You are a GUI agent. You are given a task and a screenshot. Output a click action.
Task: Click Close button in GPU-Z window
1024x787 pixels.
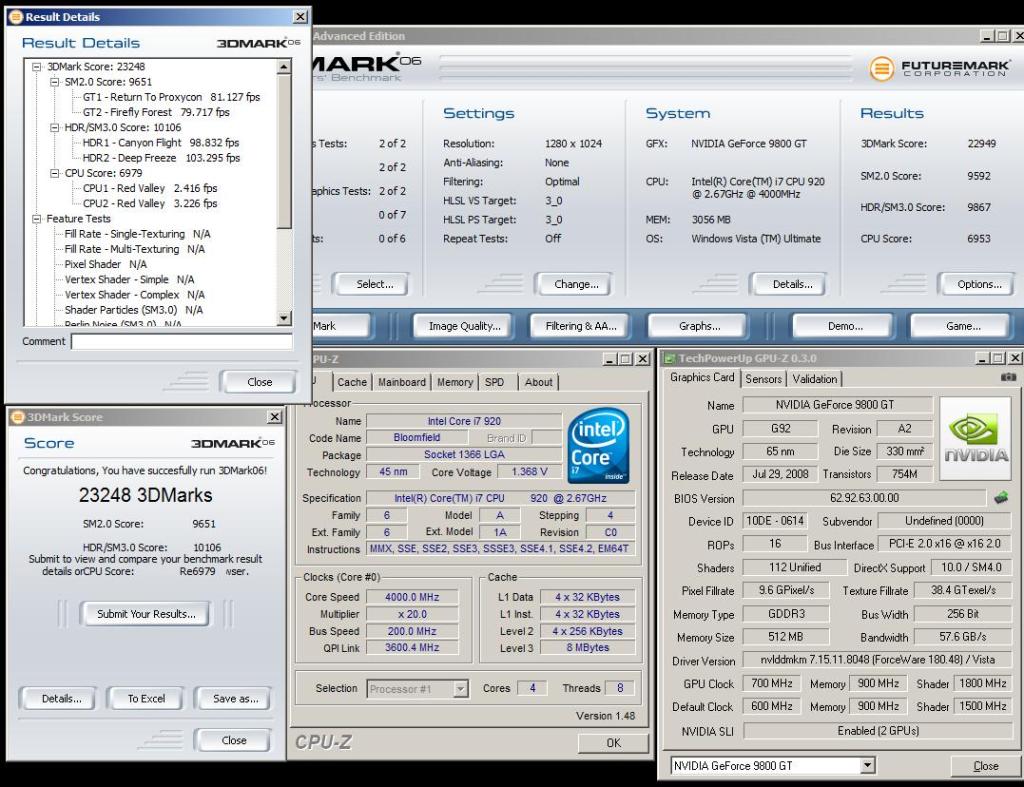(x=985, y=766)
